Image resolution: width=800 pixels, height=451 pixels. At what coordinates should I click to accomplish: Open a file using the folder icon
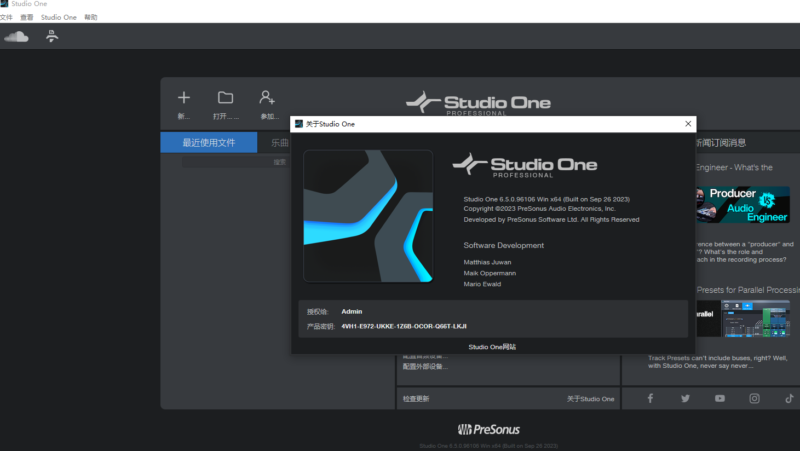(x=226, y=97)
